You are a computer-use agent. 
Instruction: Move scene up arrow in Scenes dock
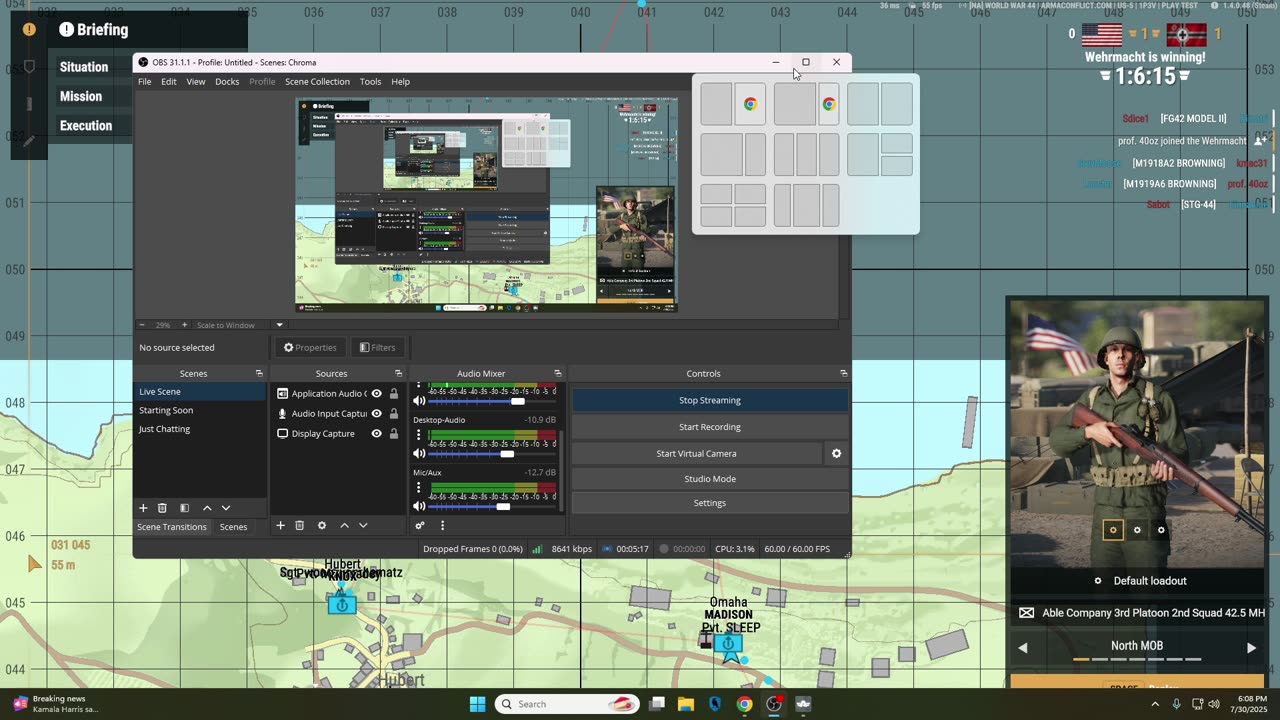point(207,508)
